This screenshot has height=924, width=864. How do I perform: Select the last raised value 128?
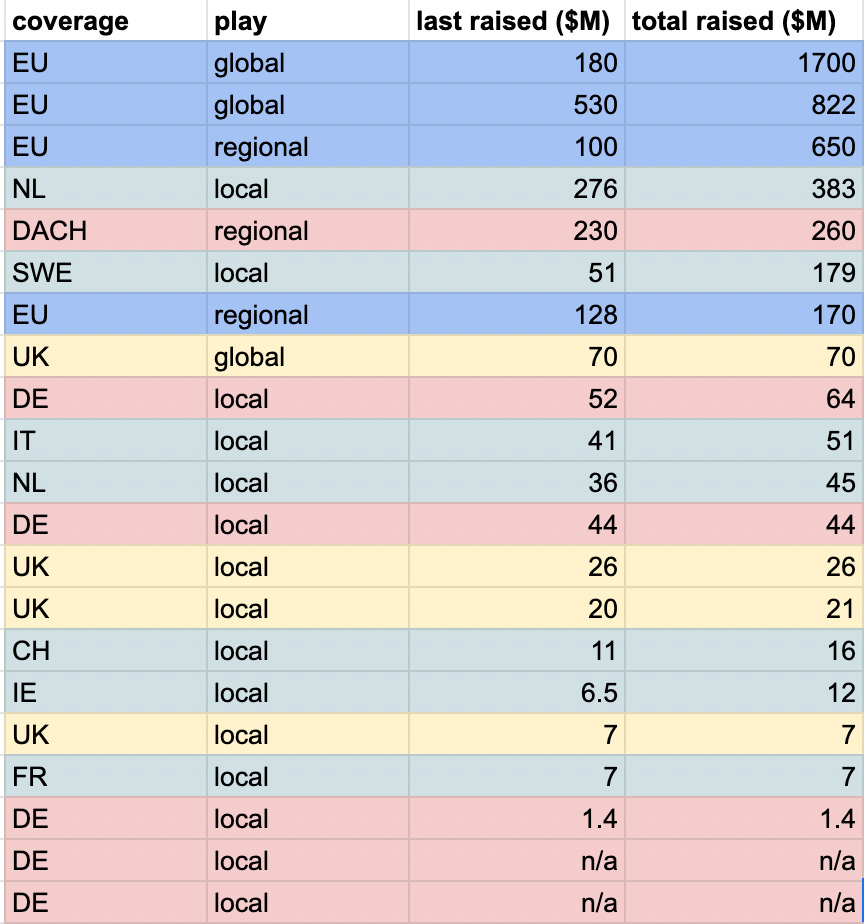[516, 315]
